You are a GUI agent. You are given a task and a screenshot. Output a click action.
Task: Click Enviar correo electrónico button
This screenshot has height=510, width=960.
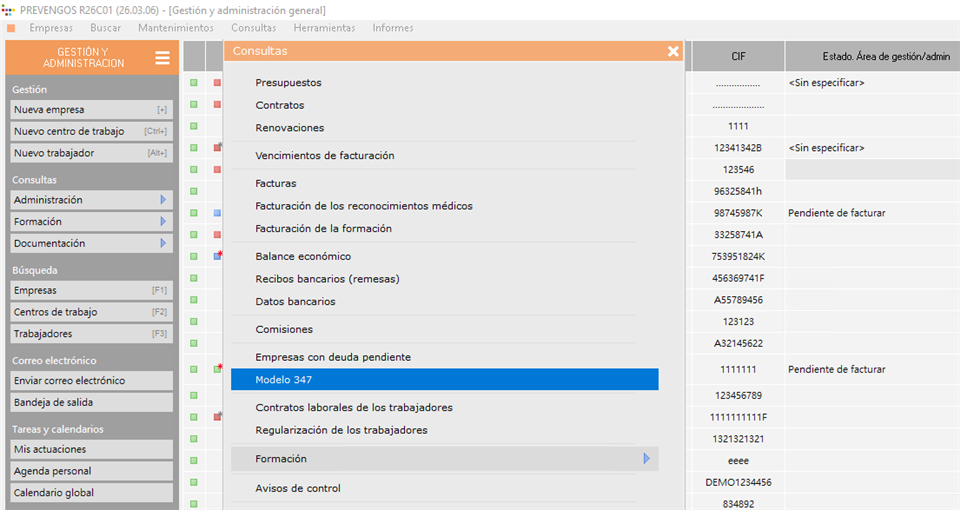click(90, 381)
